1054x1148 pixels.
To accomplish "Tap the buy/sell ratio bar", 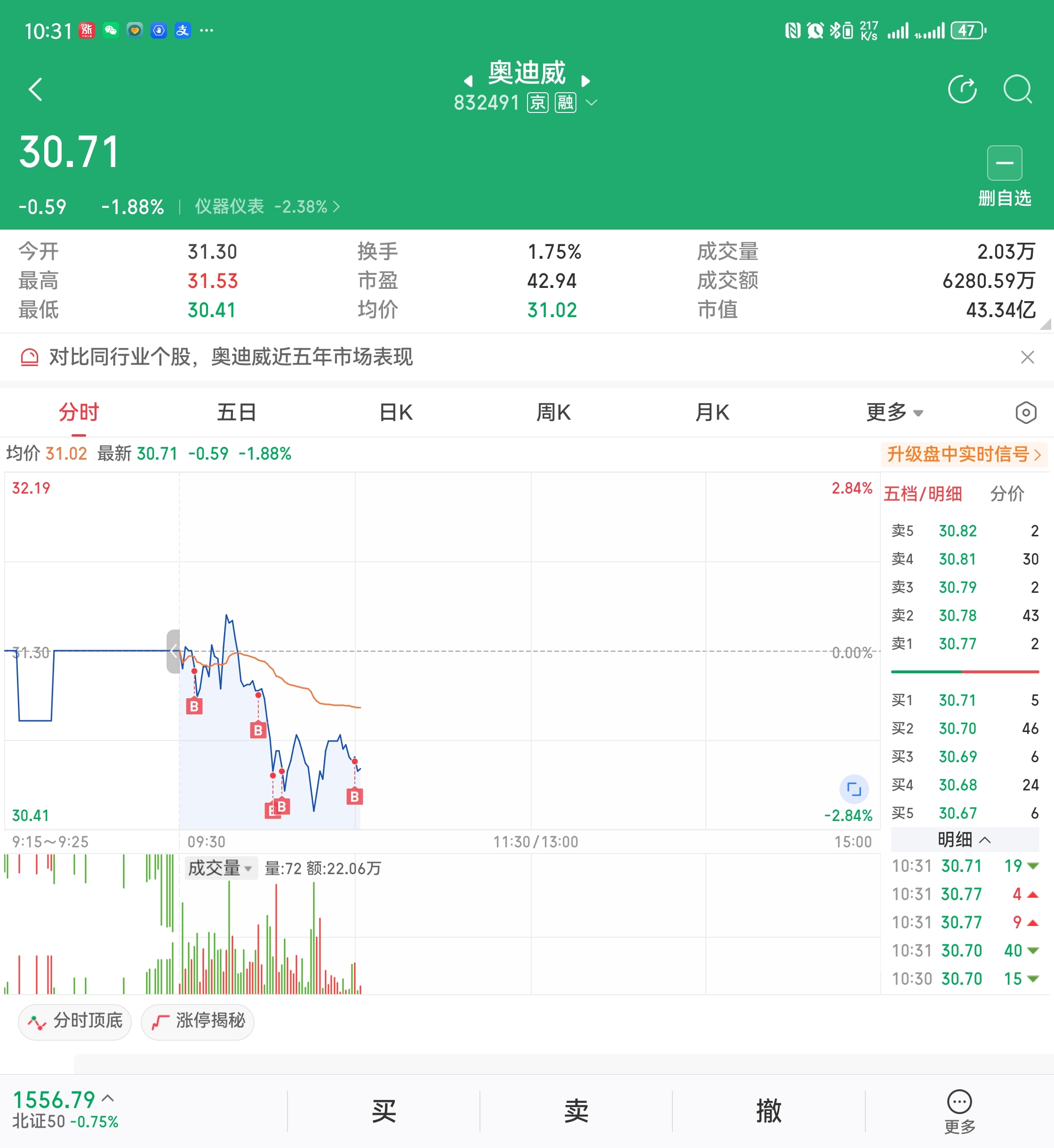I will click(x=965, y=672).
